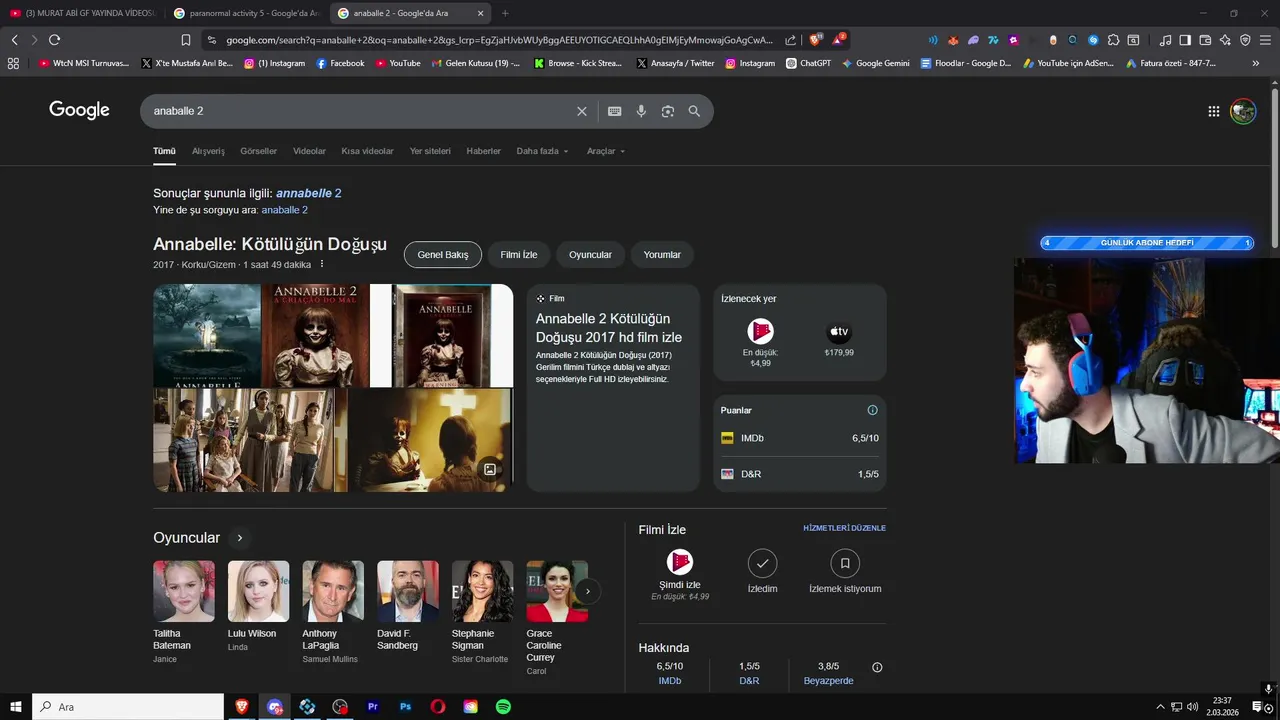Open the Google account avatar
This screenshot has width=1280, height=720.
point(1243,111)
